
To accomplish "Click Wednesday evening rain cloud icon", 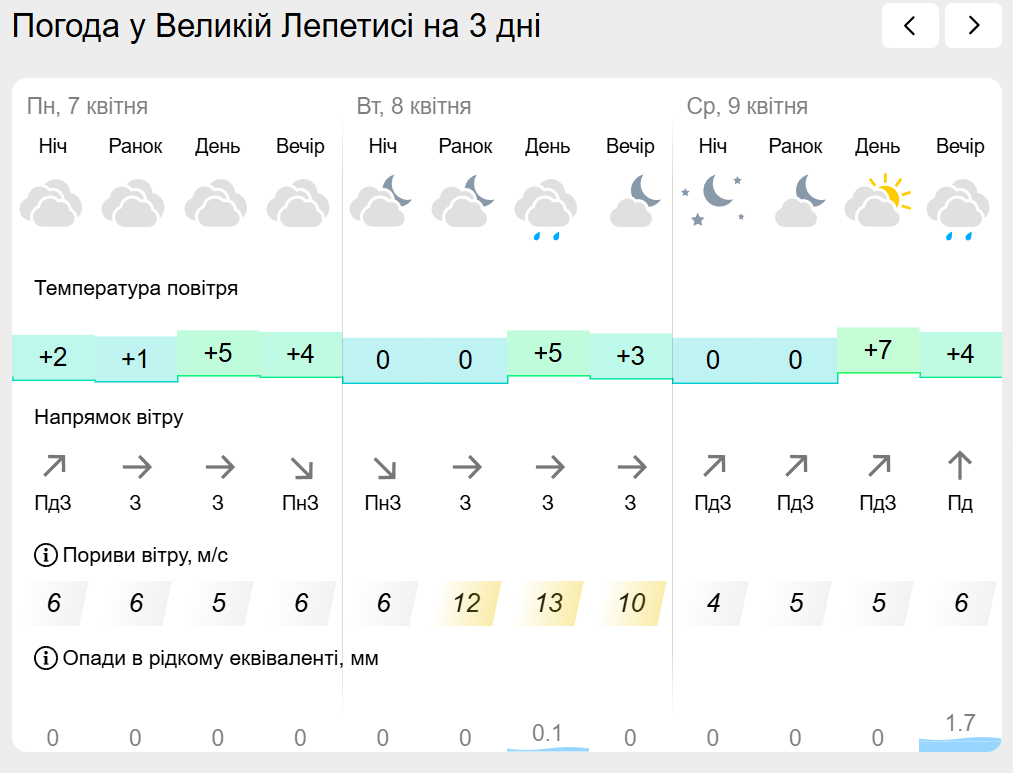I will tap(959, 208).
